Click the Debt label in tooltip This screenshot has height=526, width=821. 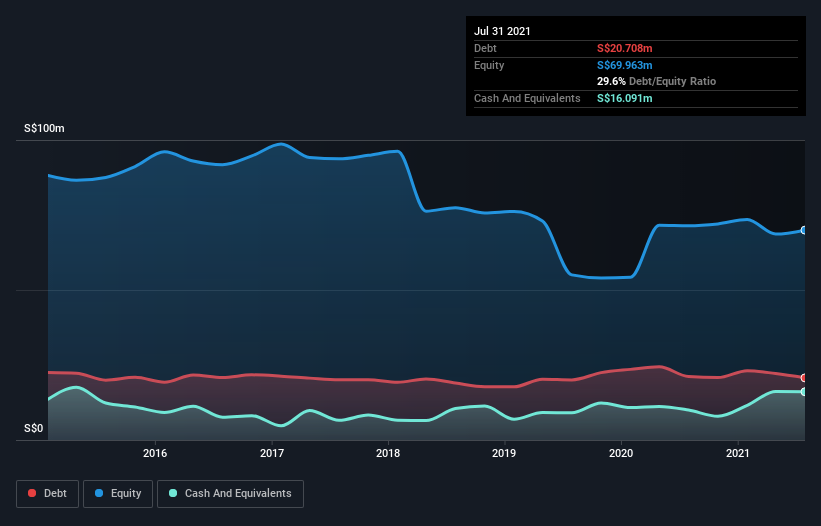pyautogui.click(x=485, y=48)
